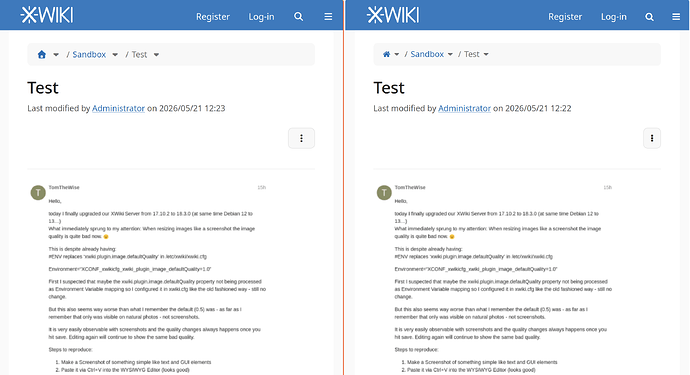The height and width of the screenshot is (375, 690).
Task: Open Administrator link in right window
Action: coord(464,108)
